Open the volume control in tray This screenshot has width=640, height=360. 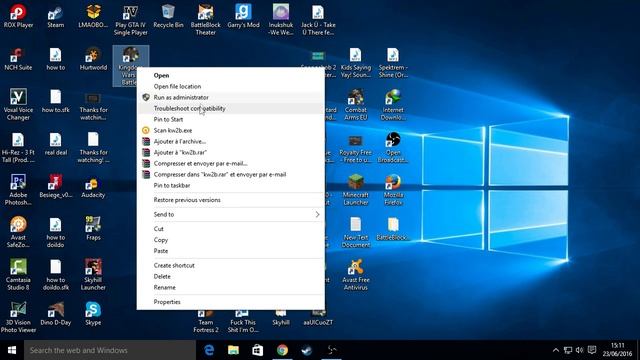click(580, 350)
